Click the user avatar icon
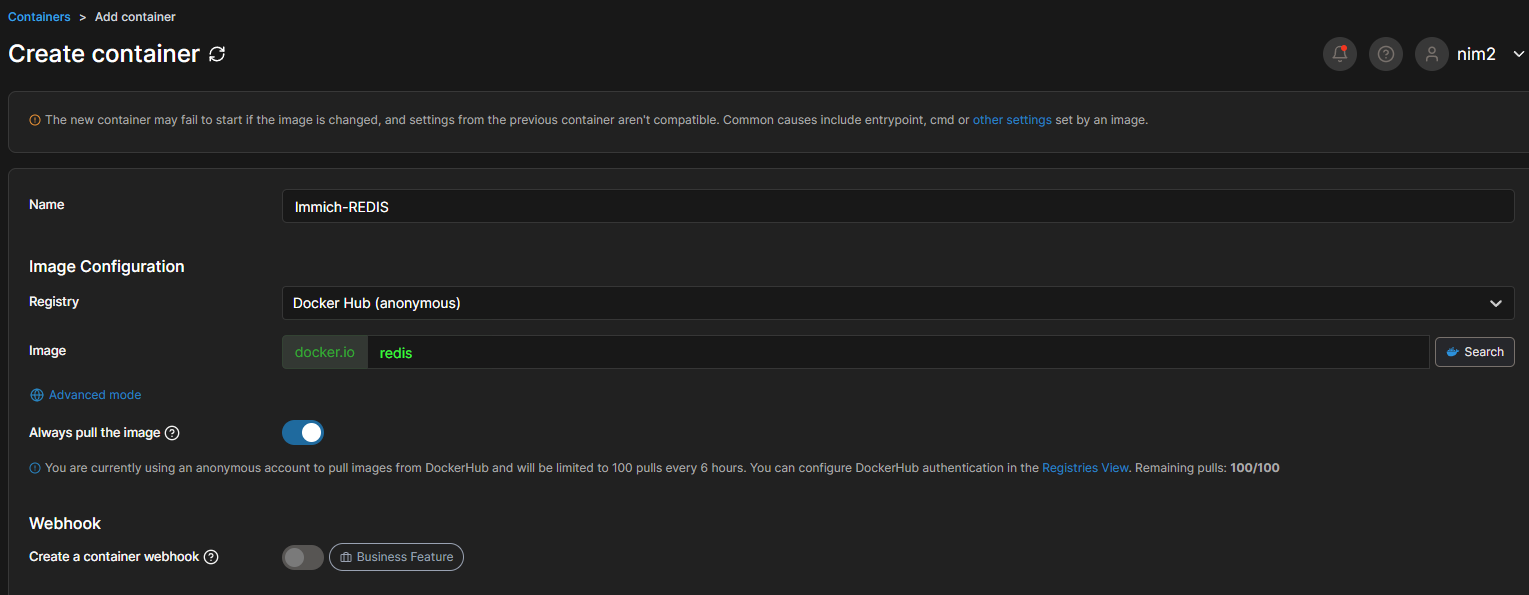The height and width of the screenshot is (595, 1529). pos(1432,54)
